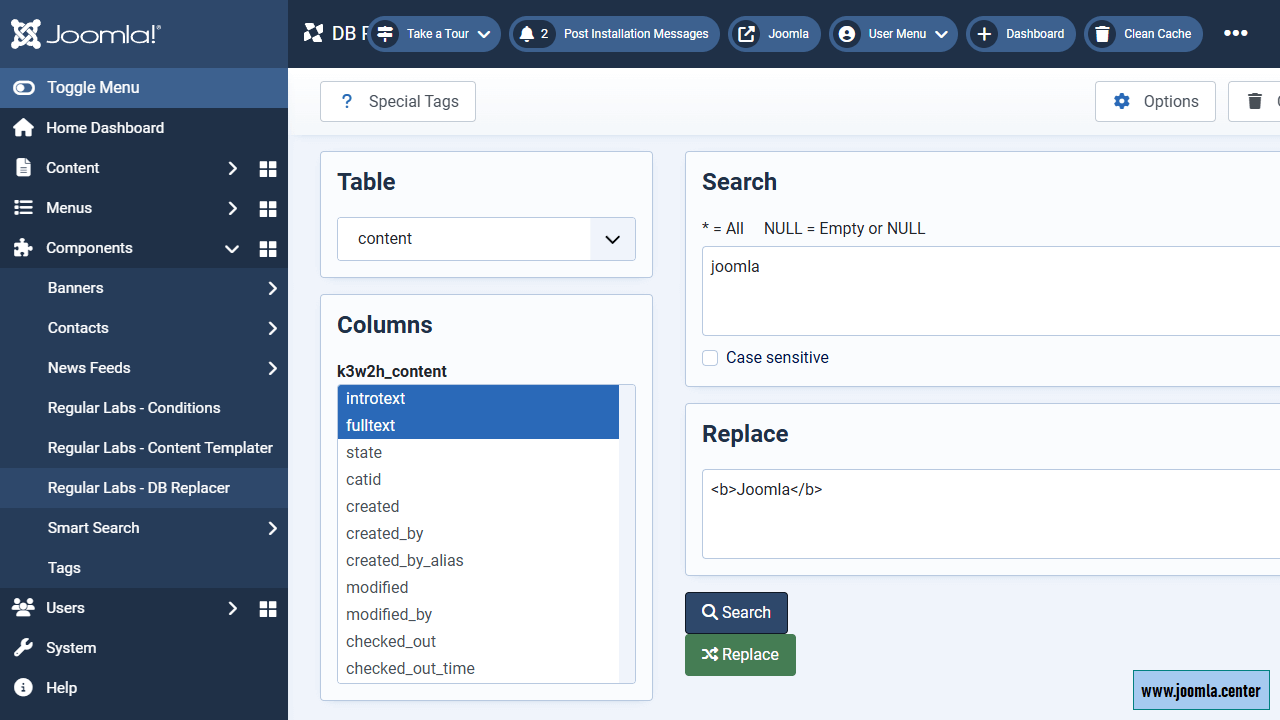Select the created_by_alias column
The image size is (1280, 720).
click(x=478, y=560)
